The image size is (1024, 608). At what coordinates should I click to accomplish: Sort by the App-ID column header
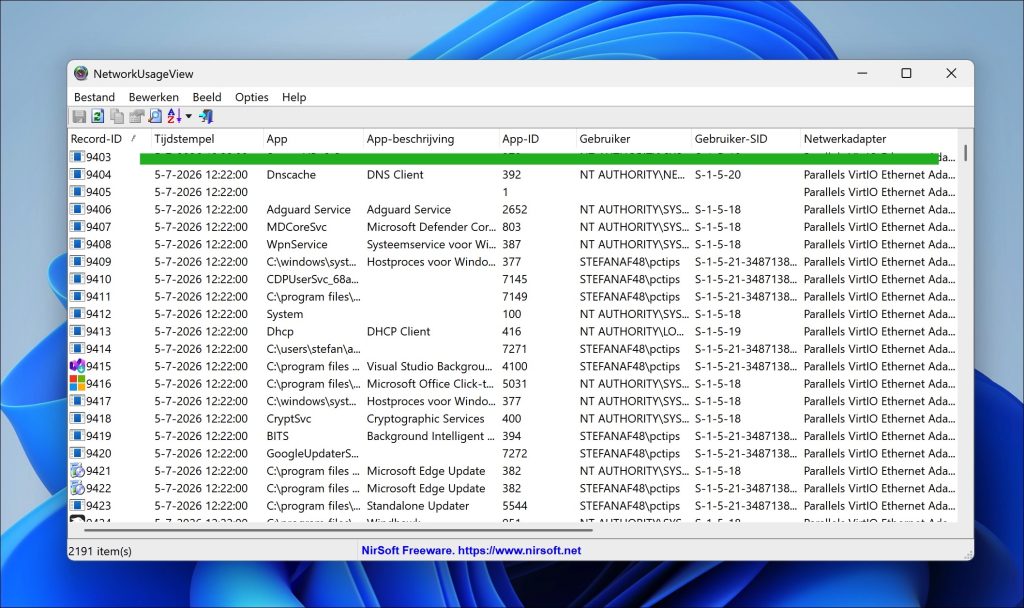click(x=537, y=138)
